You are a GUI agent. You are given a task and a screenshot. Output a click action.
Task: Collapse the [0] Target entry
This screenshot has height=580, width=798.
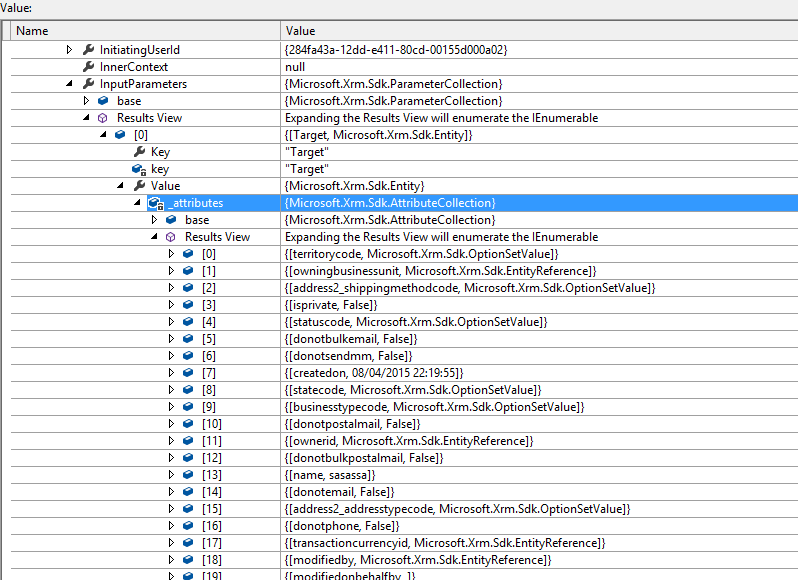pyautogui.click(x=103, y=134)
